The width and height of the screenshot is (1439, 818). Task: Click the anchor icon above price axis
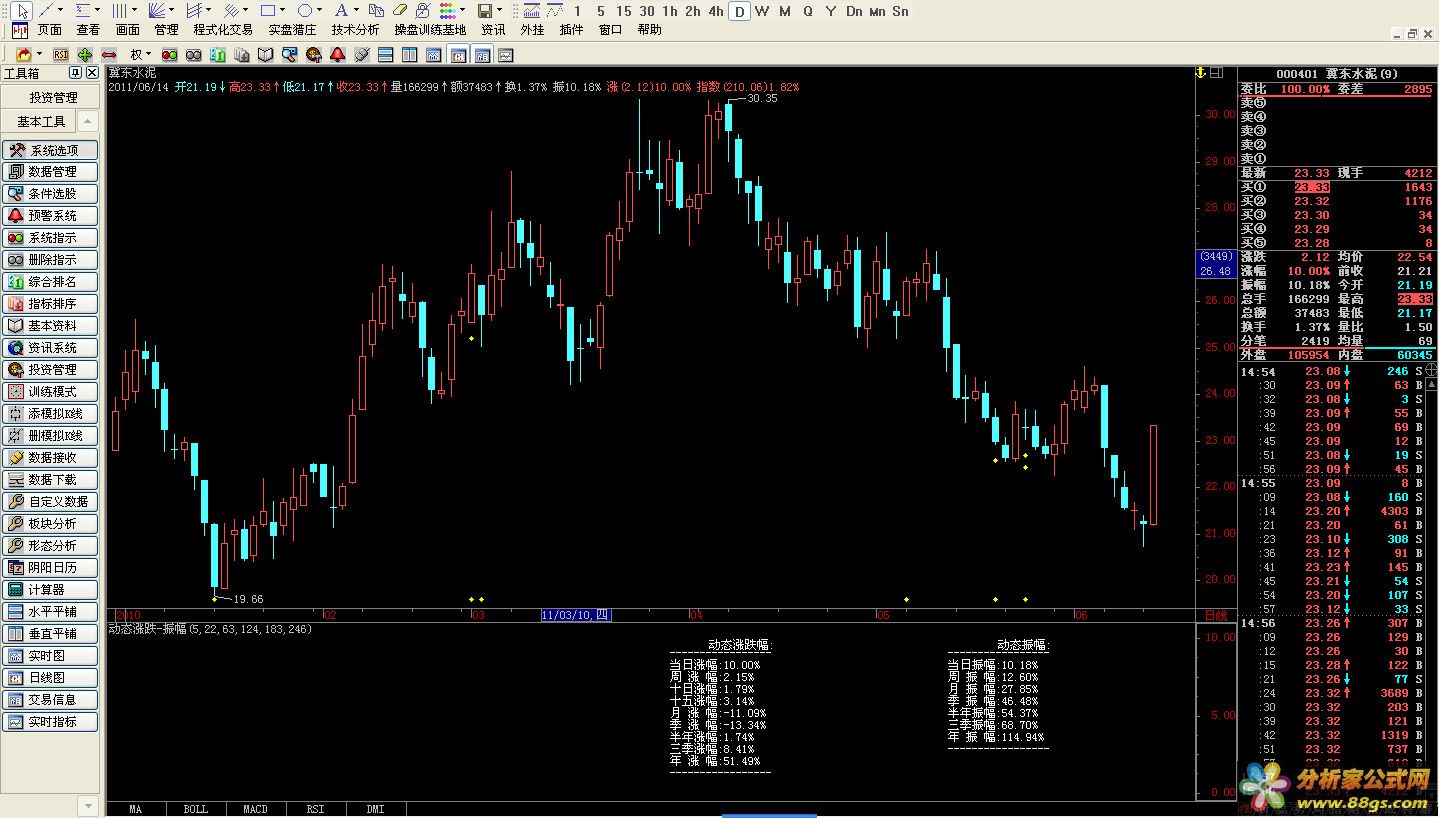click(1200, 73)
